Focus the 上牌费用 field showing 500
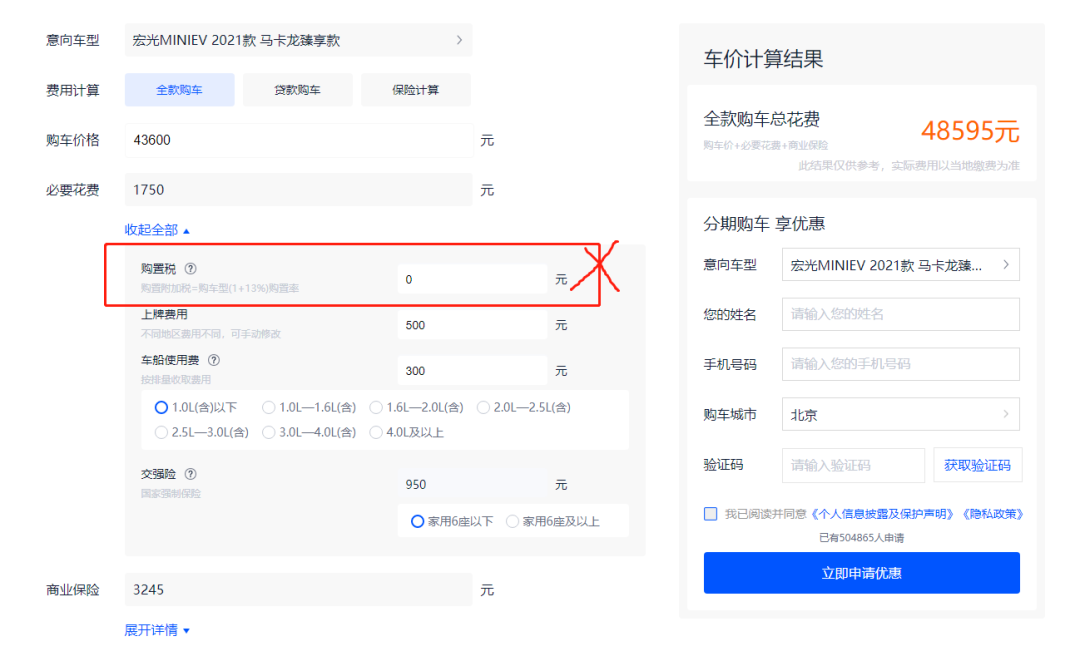The height and width of the screenshot is (661, 1080). [x=472, y=325]
